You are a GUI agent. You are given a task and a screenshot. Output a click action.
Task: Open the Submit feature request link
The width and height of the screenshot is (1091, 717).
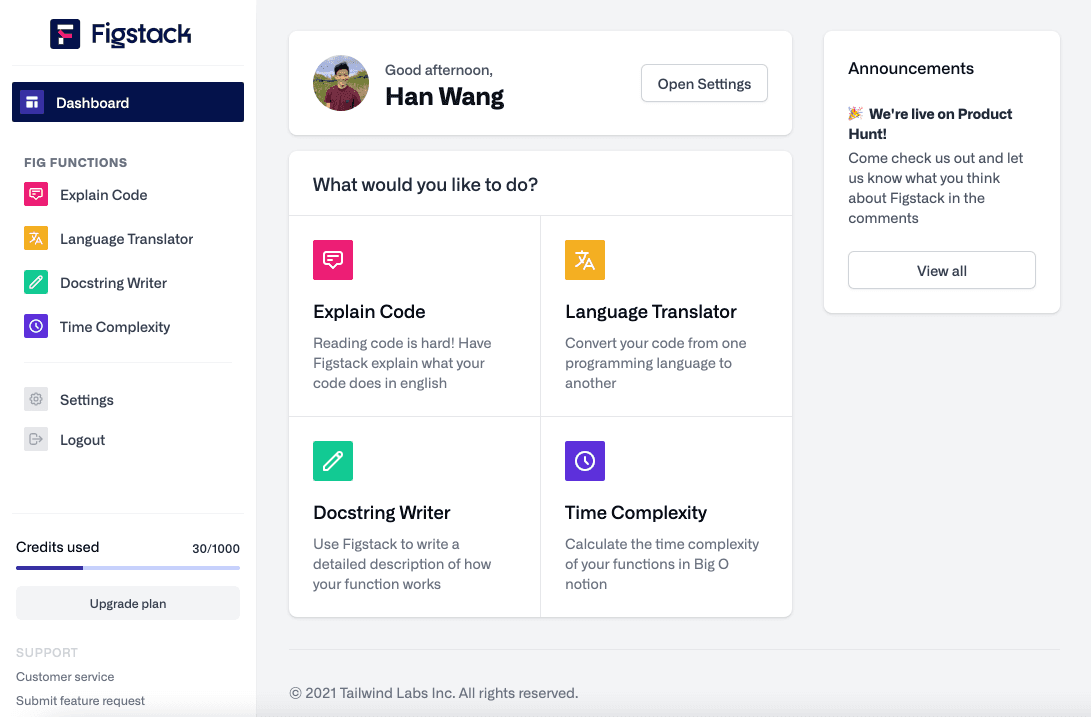click(80, 701)
